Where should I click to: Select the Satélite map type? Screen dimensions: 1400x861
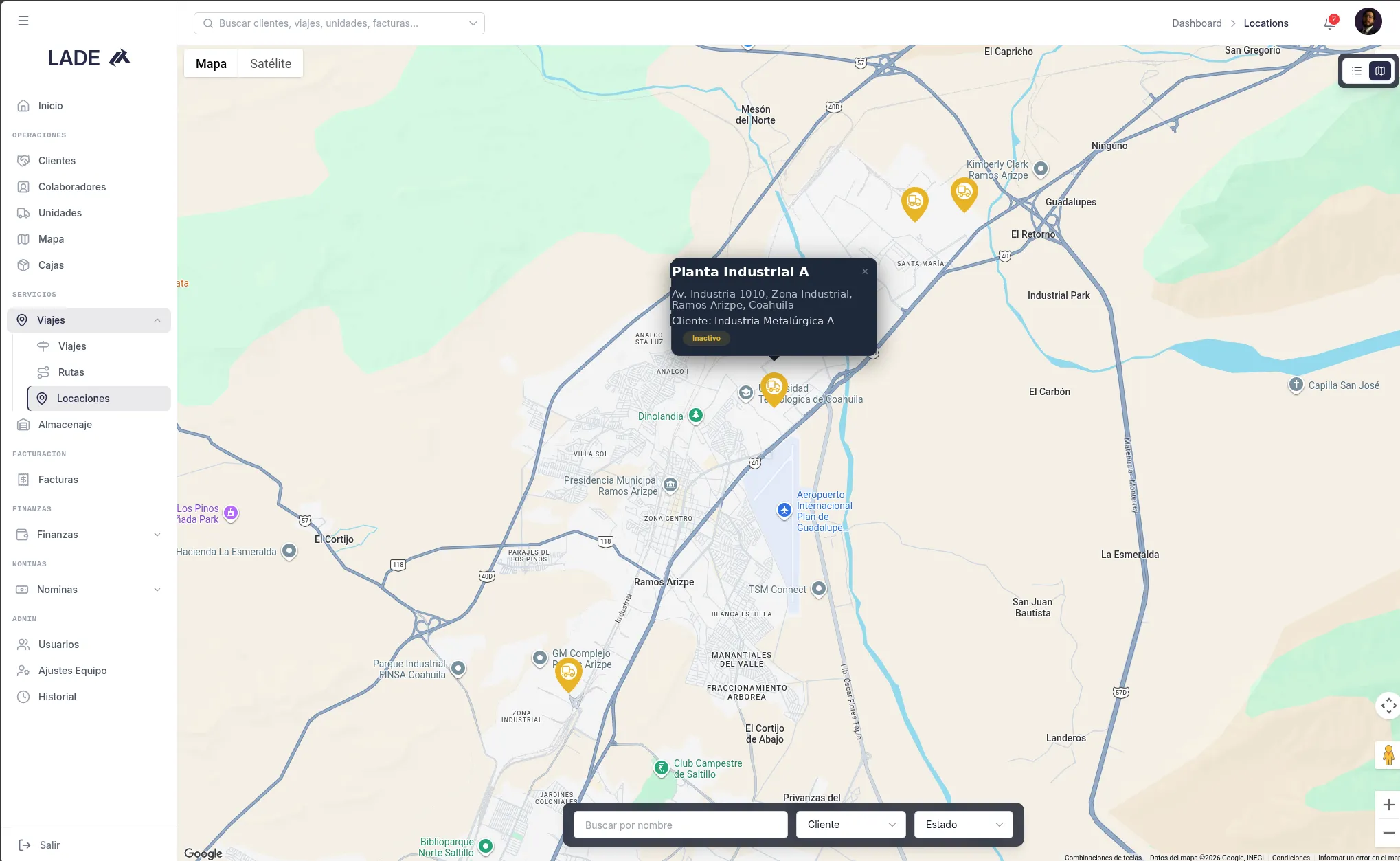271,64
